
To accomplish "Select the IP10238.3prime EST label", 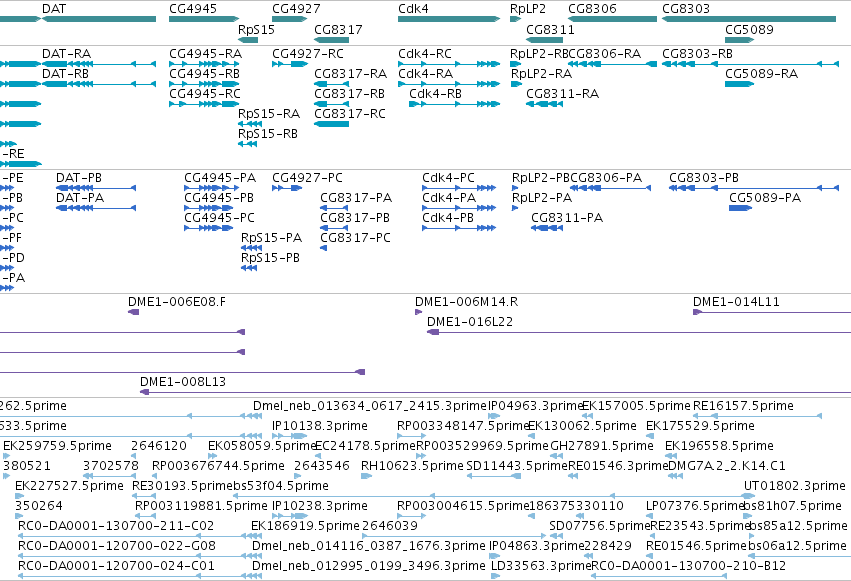I will pos(320,506).
